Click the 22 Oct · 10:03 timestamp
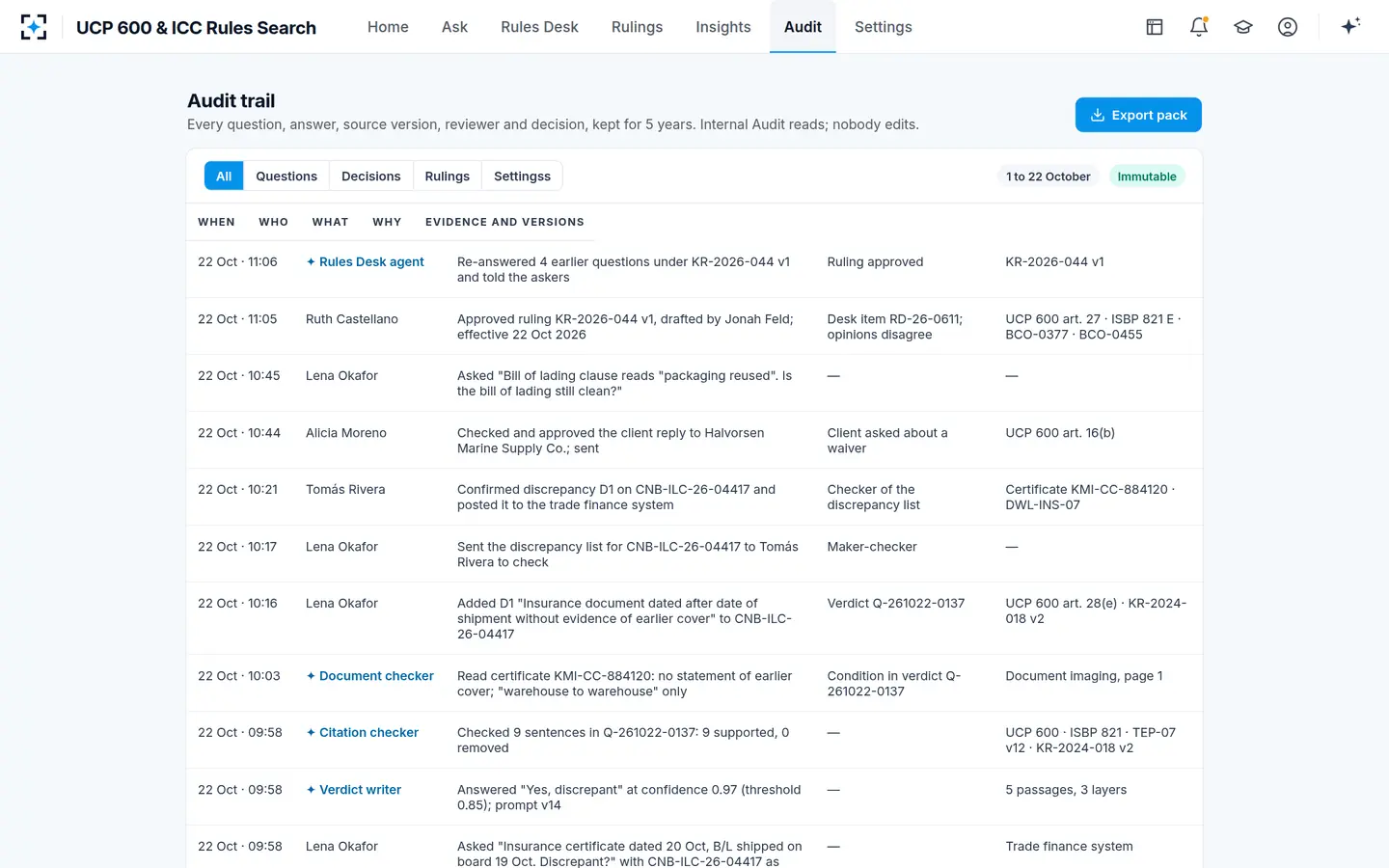 coord(239,676)
